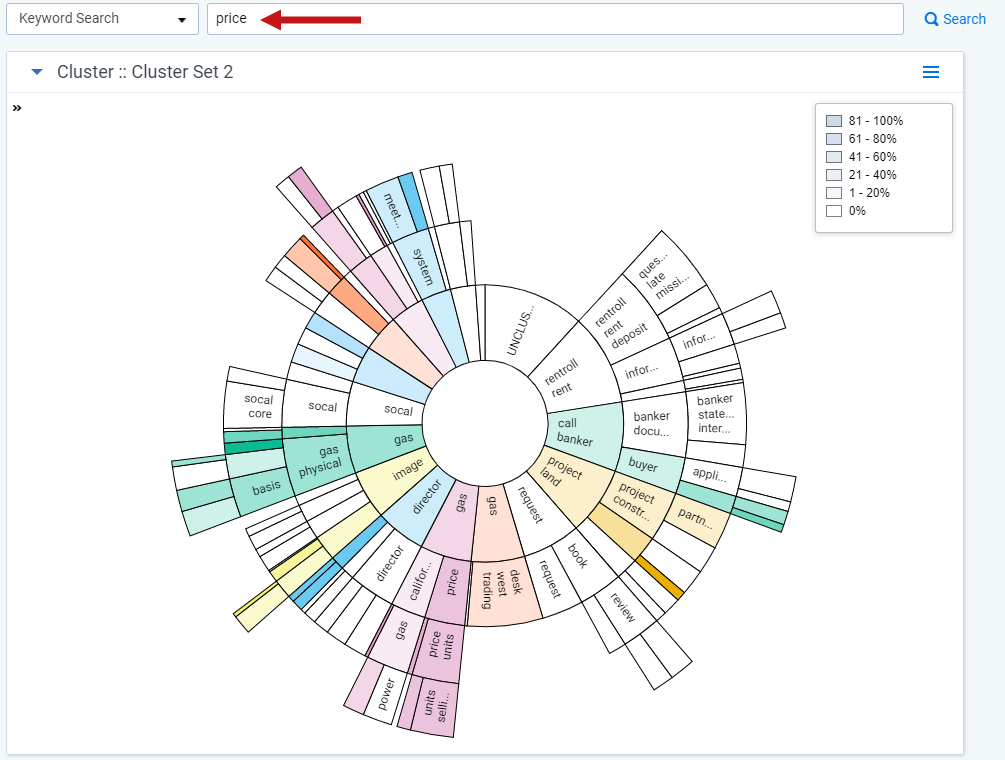
Task: Select the califor... segment
Action: (x=417, y=580)
